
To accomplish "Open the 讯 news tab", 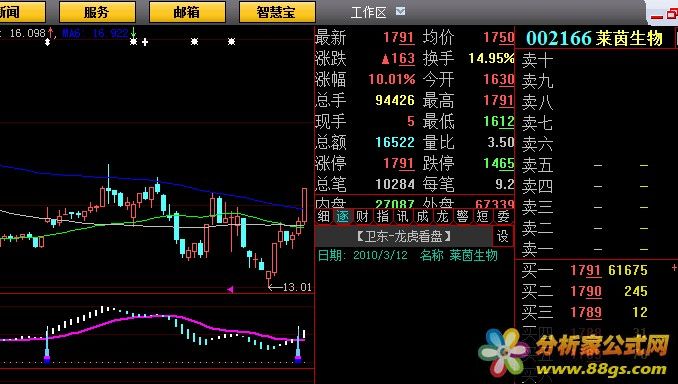I will pyautogui.click(x=403, y=216).
